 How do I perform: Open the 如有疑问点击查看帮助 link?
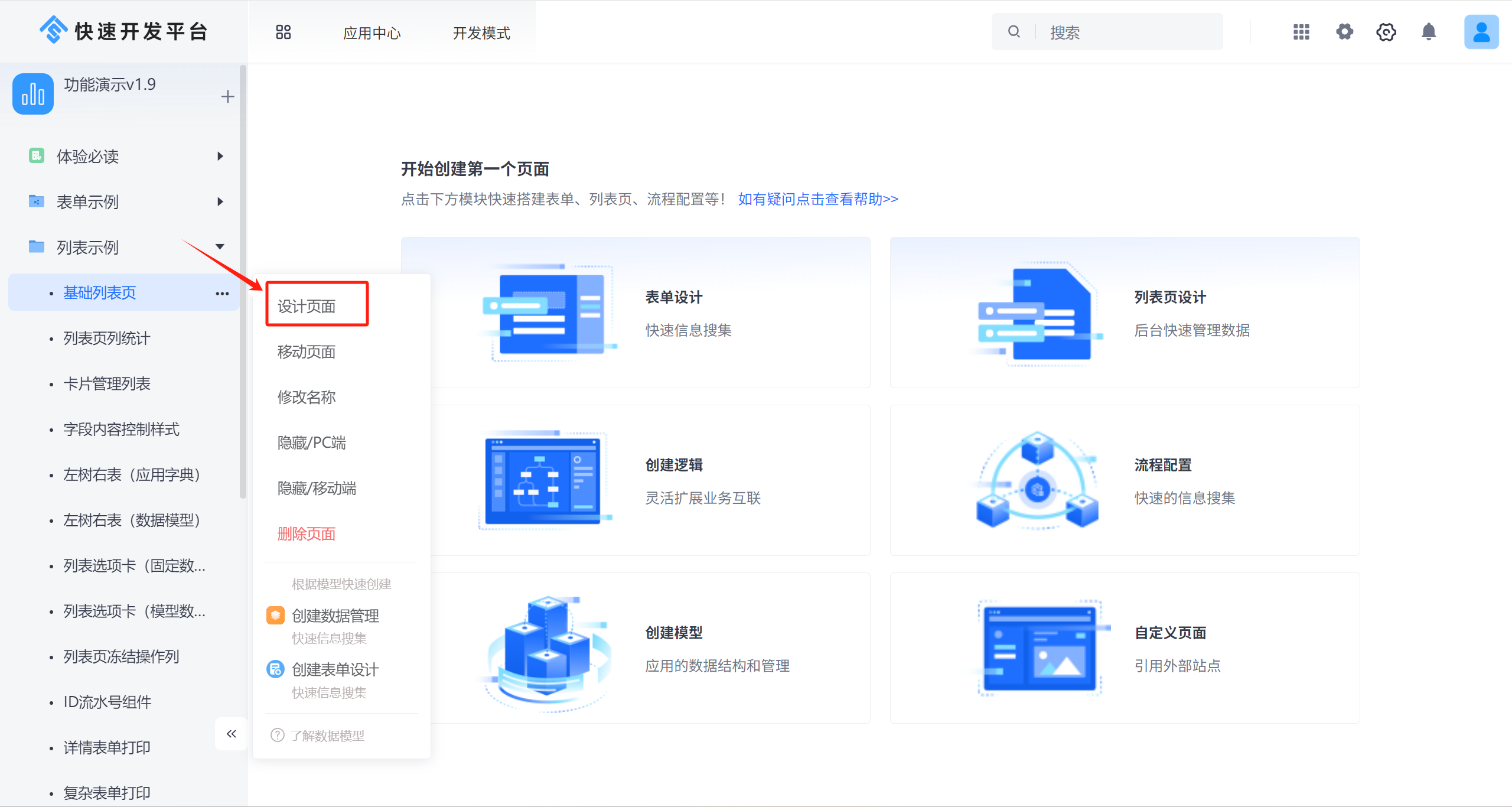point(818,200)
